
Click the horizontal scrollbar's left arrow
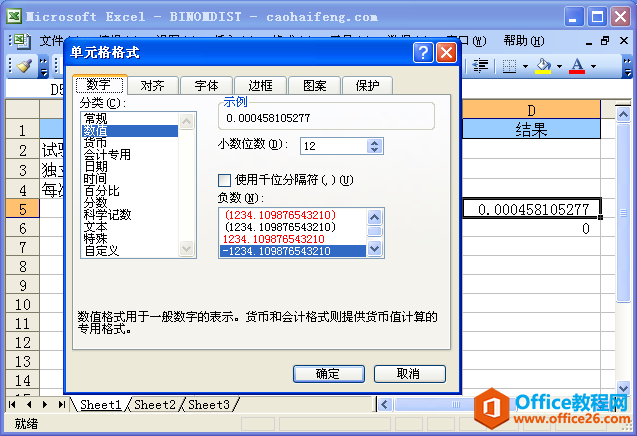point(385,404)
